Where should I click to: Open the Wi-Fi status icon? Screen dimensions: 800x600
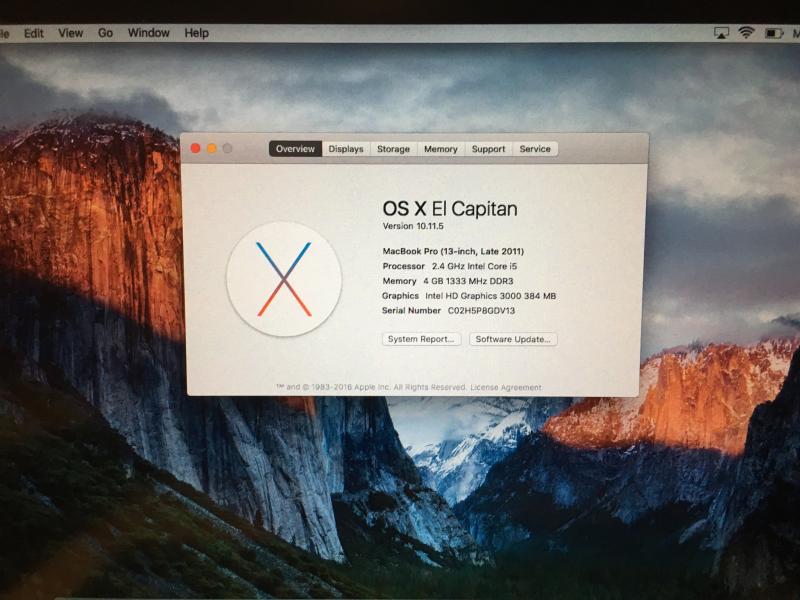point(746,33)
